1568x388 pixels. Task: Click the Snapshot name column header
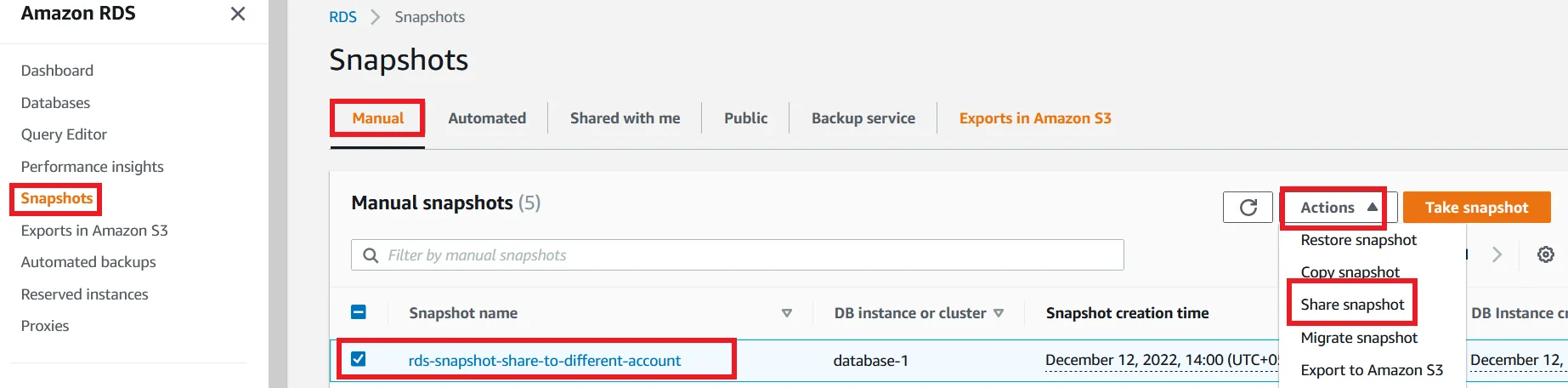click(463, 313)
